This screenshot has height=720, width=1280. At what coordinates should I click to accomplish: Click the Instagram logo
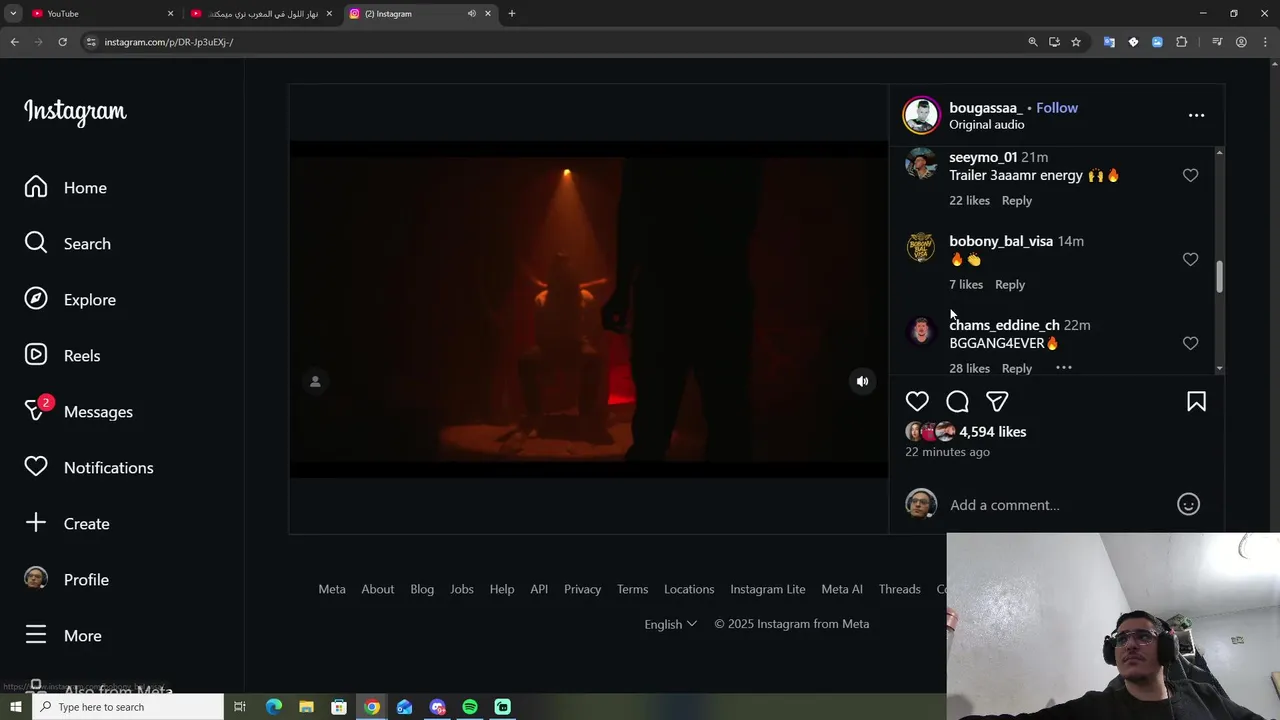click(x=75, y=112)
